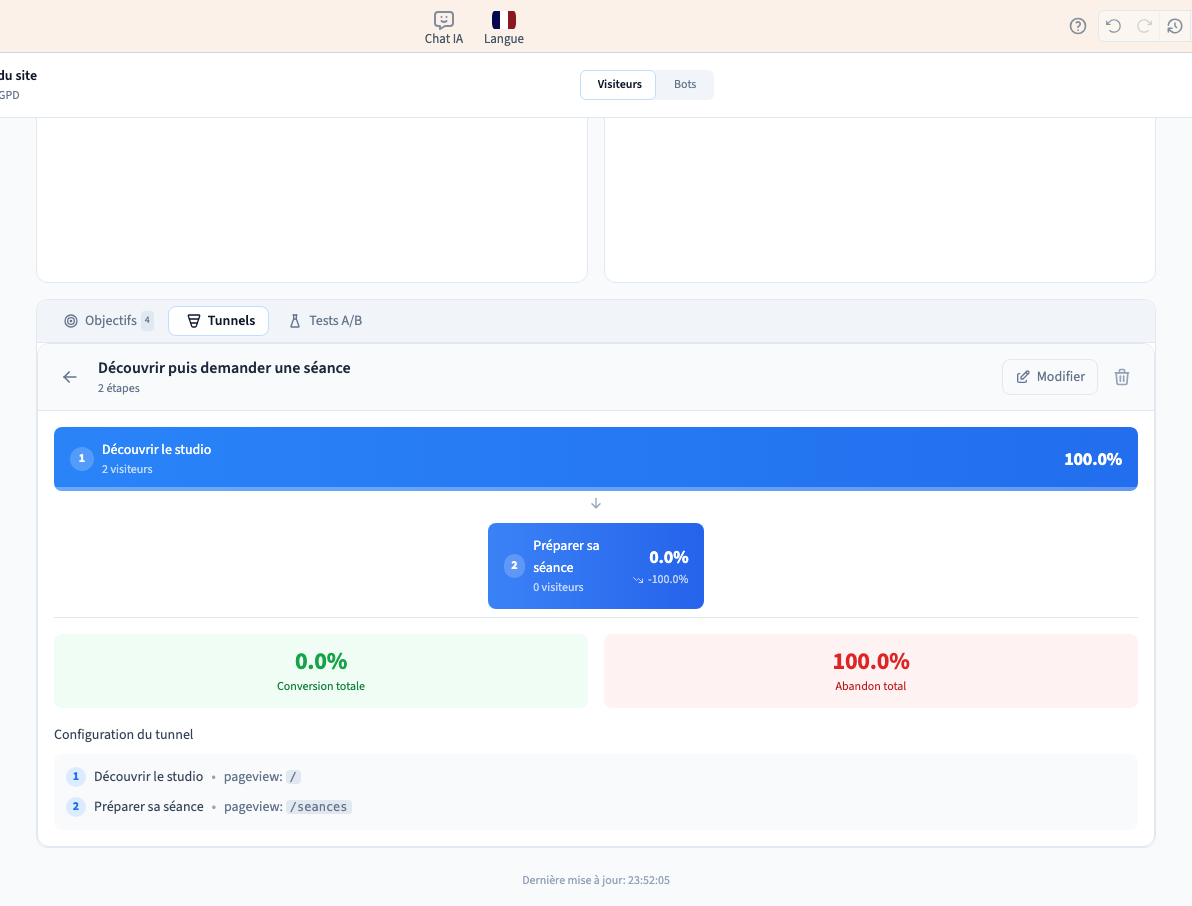Delete the funnel with the trash icon
This screenshot has width=1192, height=906.
1122,377
